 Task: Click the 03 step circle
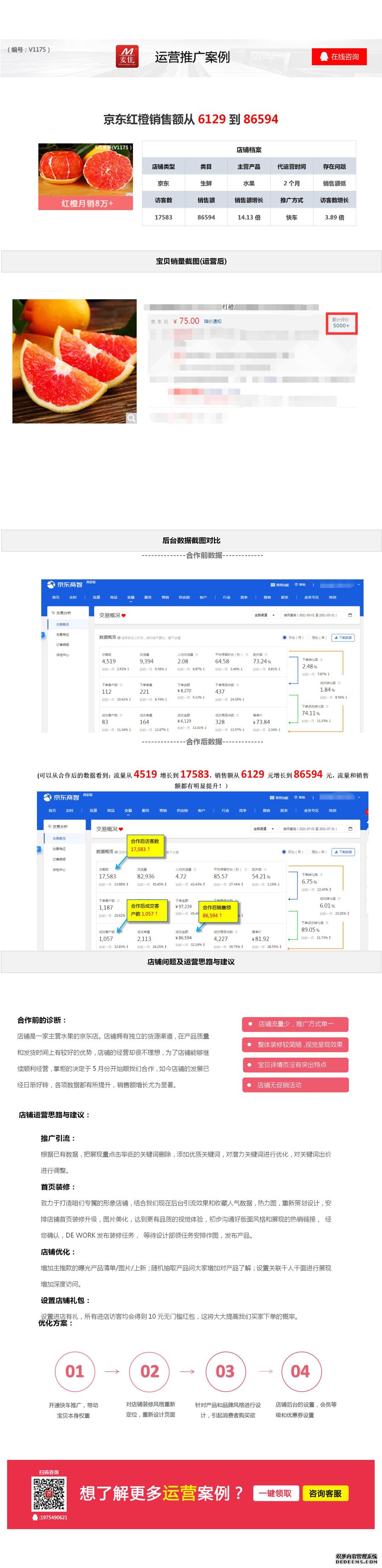[225, 1371]
